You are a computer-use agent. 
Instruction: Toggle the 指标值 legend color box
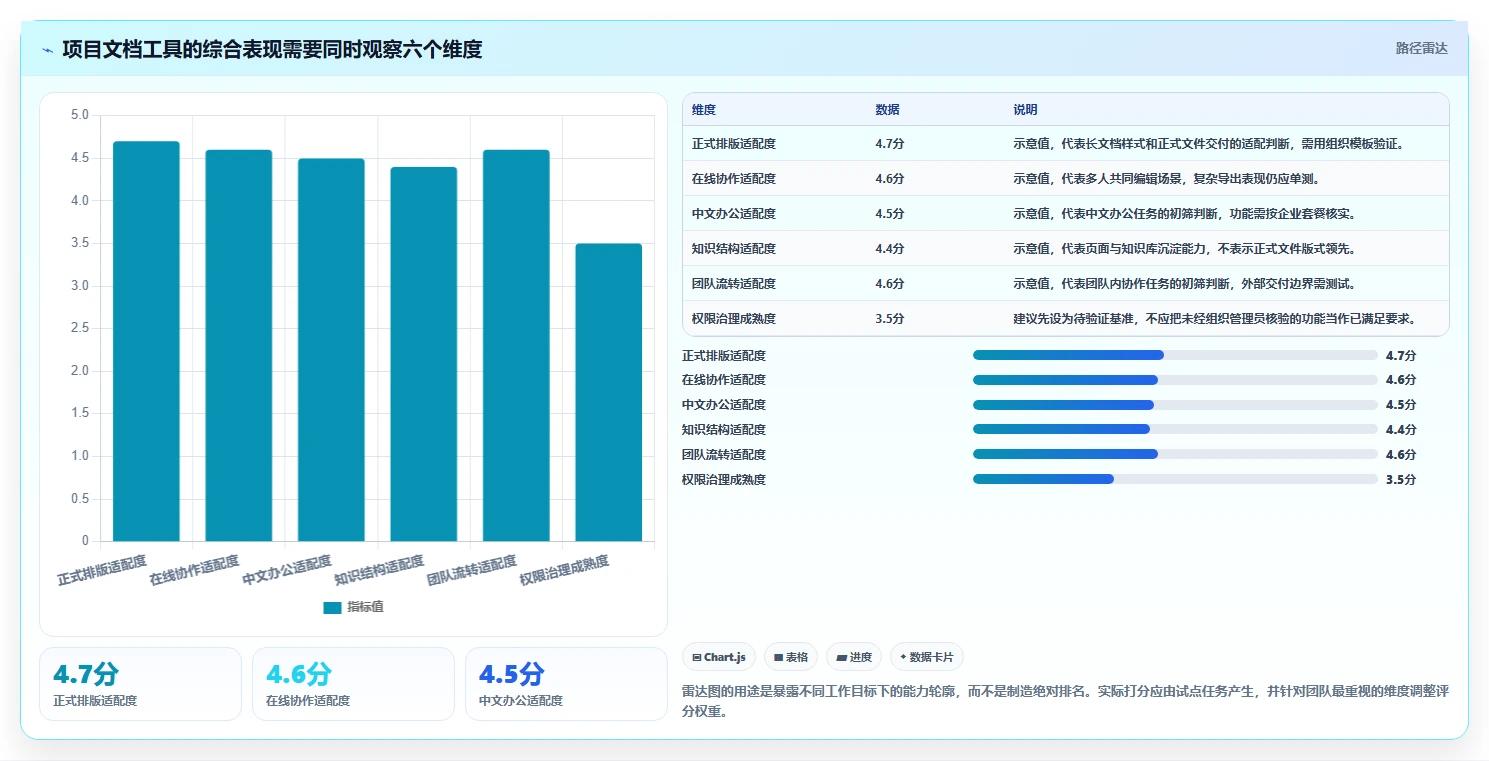332,607
